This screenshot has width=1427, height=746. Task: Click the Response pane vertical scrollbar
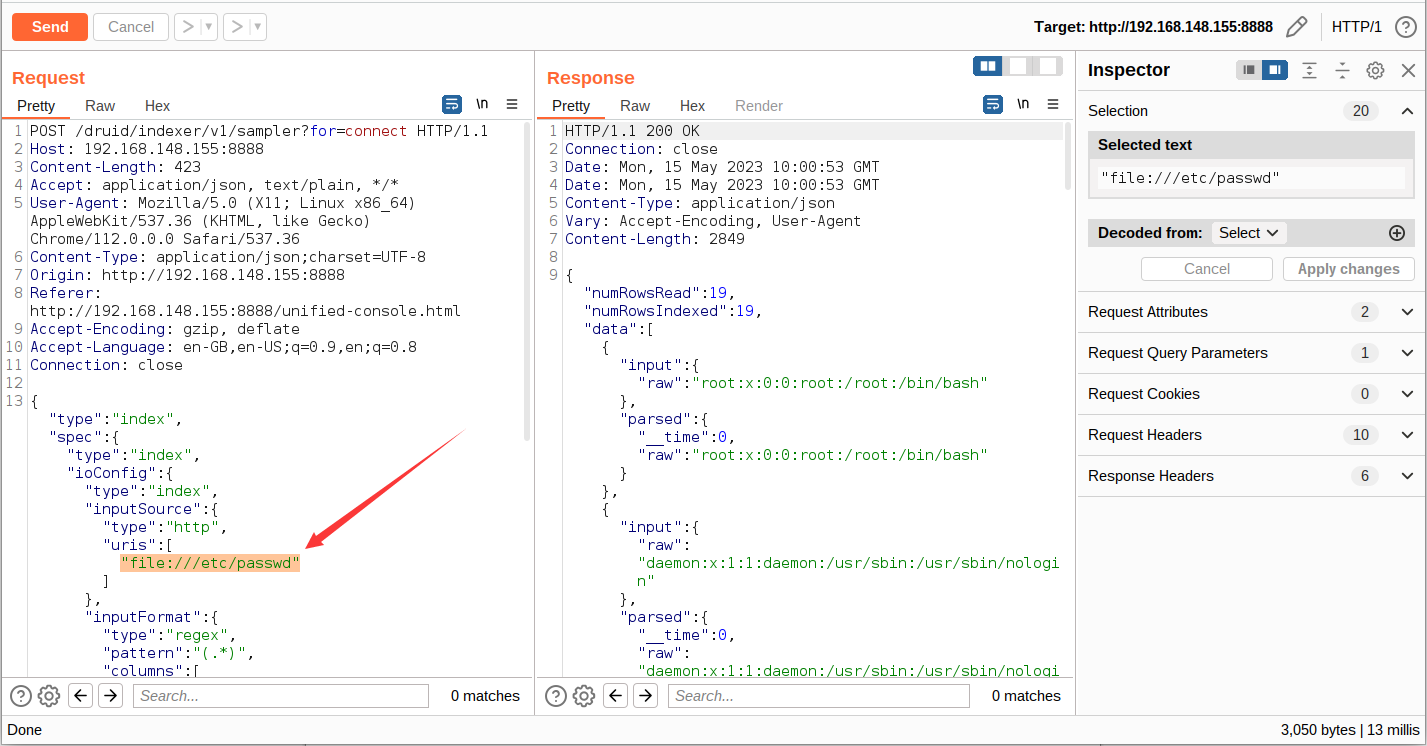(1069, 157)
